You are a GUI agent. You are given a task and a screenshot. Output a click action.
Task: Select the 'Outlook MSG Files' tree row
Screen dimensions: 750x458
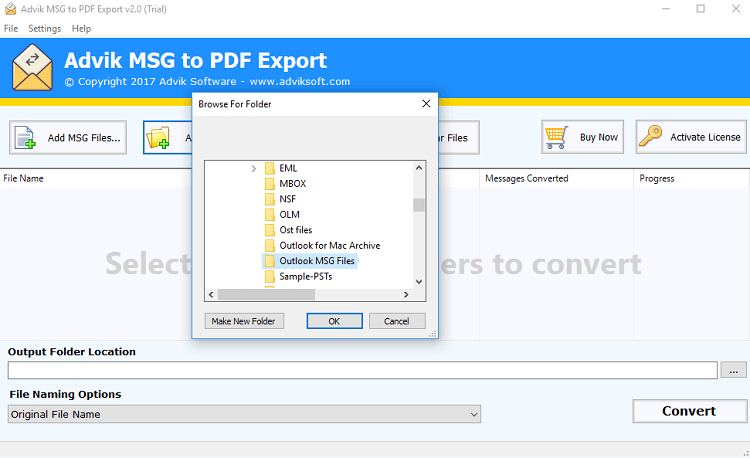309,261
